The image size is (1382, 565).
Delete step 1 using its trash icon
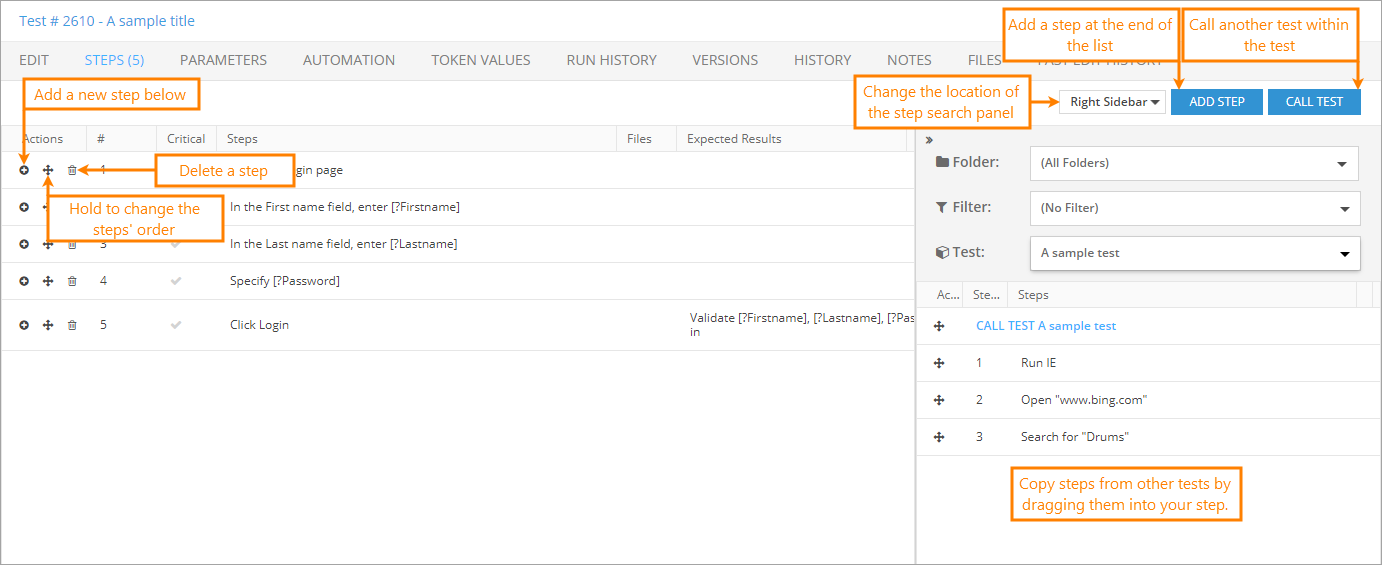[72, 170]
